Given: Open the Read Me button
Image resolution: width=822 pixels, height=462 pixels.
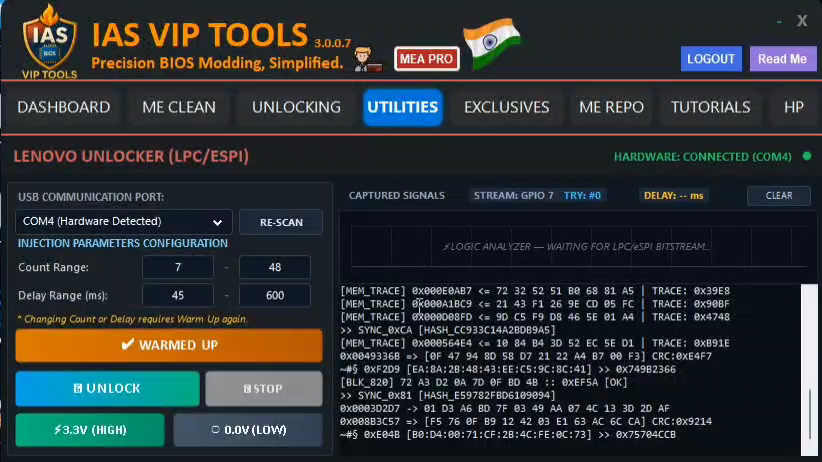Looking at the screenshot, I should [782, 59].
